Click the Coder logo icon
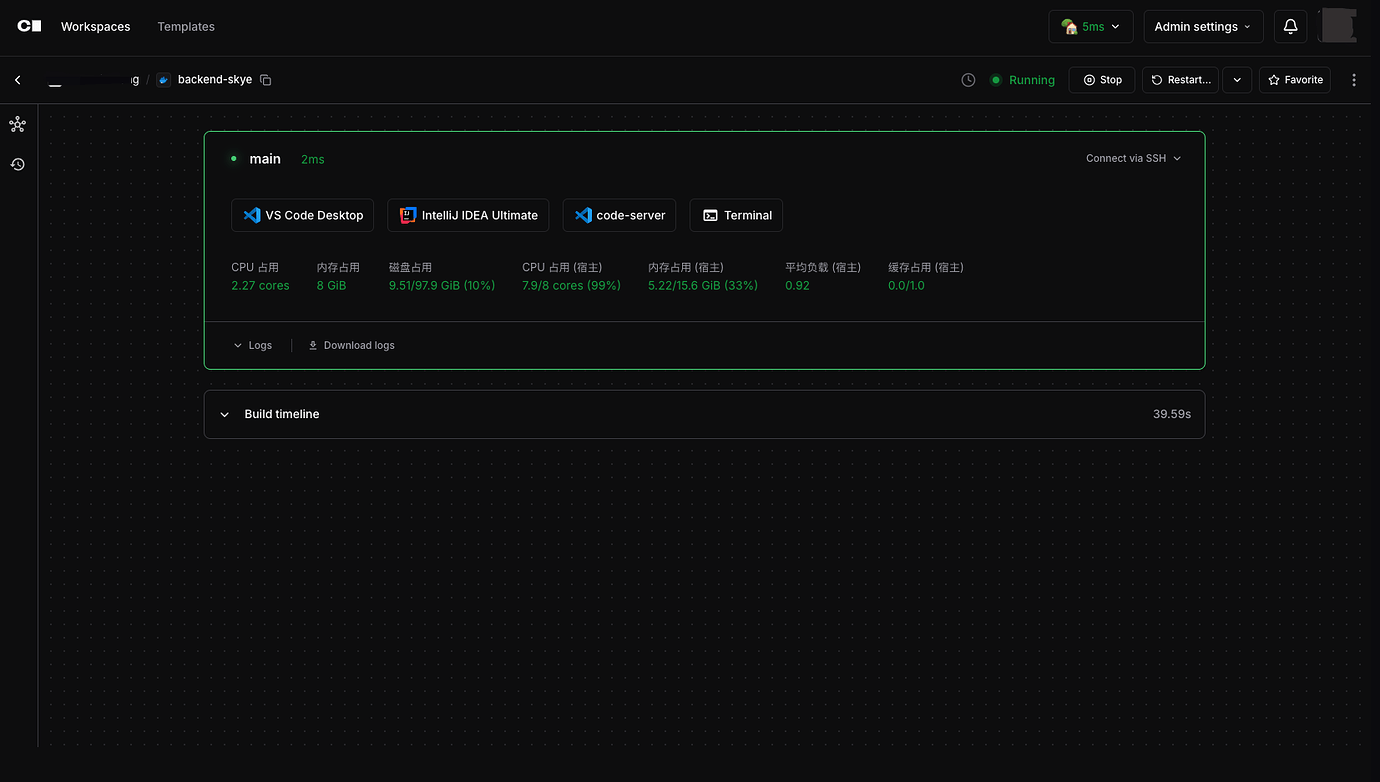1380x782 pixels. (30, 26)
